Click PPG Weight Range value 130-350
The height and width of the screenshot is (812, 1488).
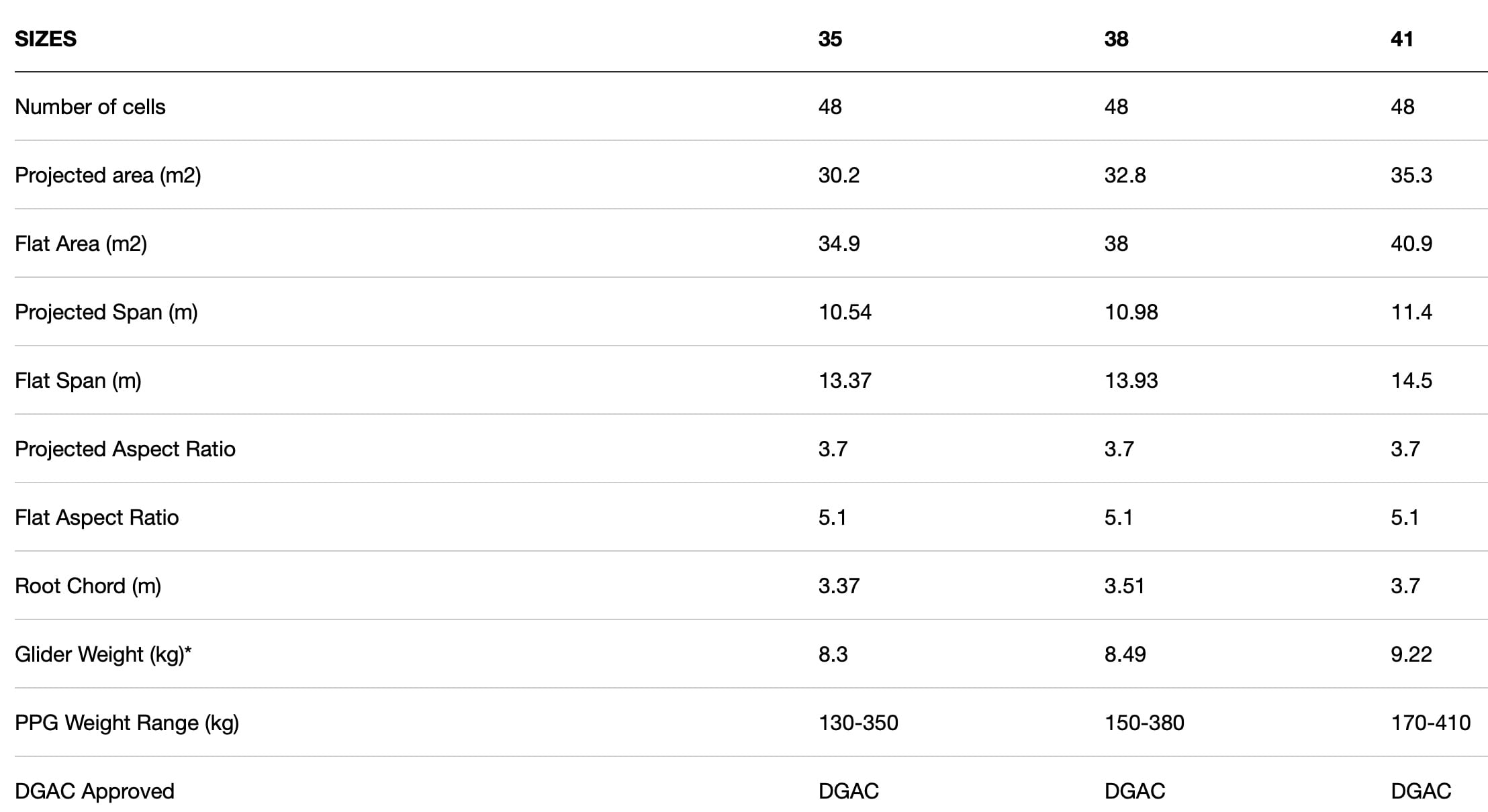point(858,723)
